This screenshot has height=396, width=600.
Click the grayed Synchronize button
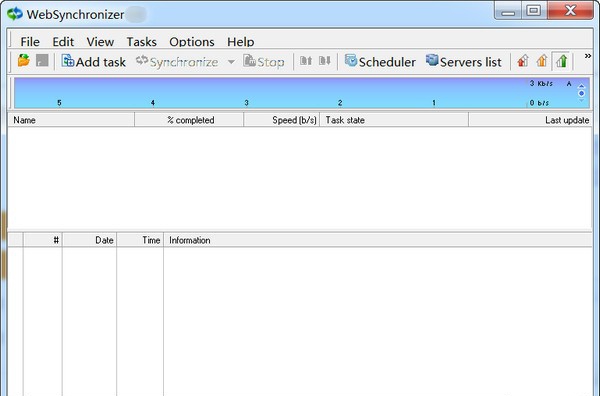tap(177, 62)
